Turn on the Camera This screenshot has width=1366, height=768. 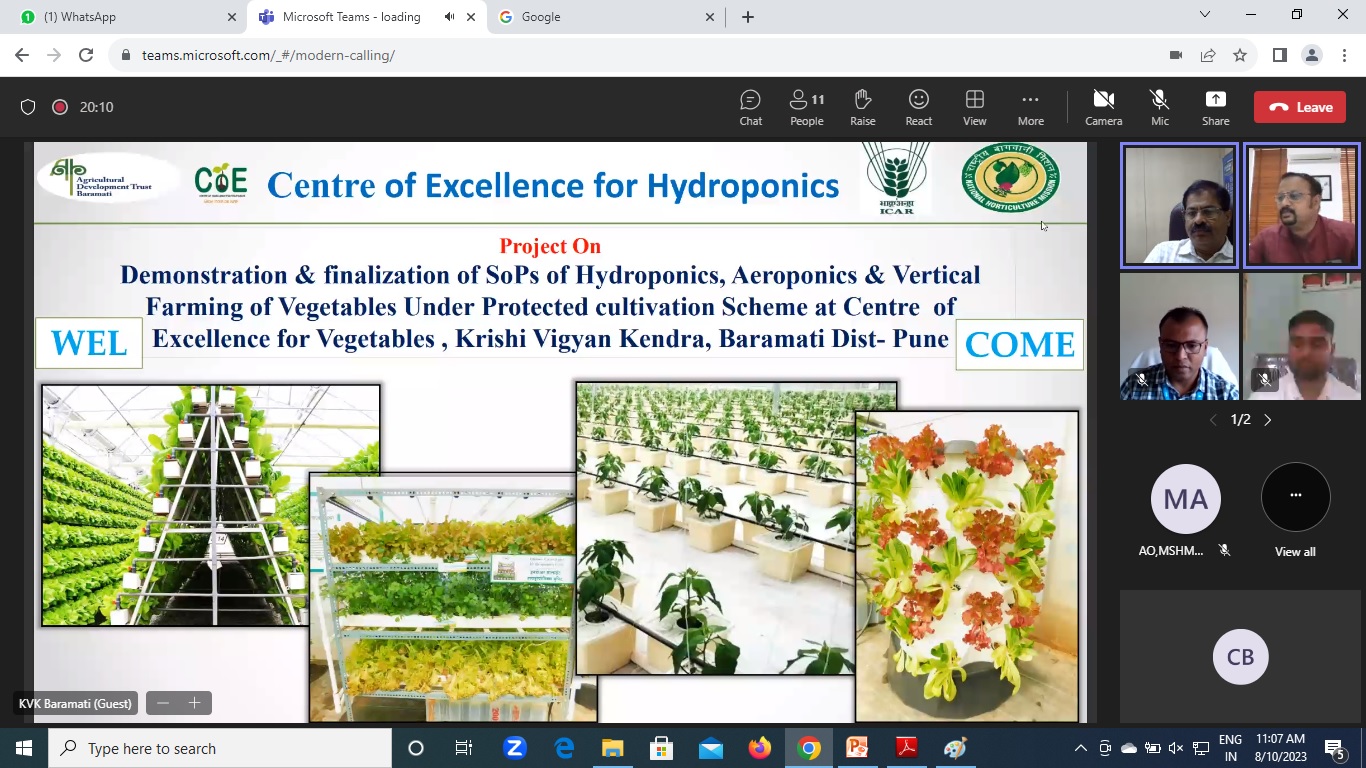click(x=1103, y=107)
